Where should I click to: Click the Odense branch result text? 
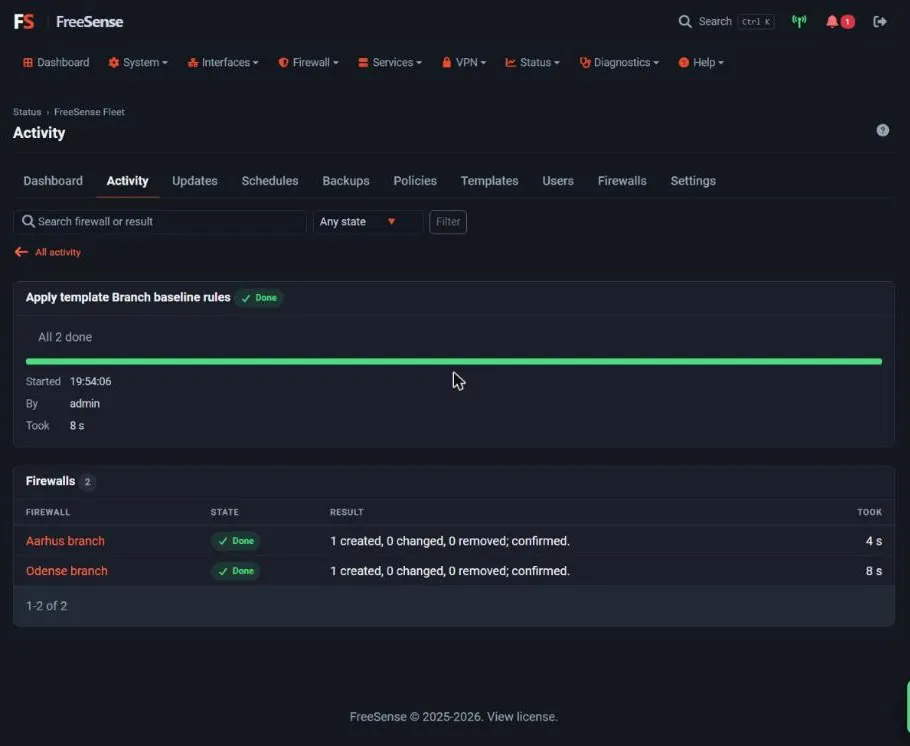[x=450, y=571]
